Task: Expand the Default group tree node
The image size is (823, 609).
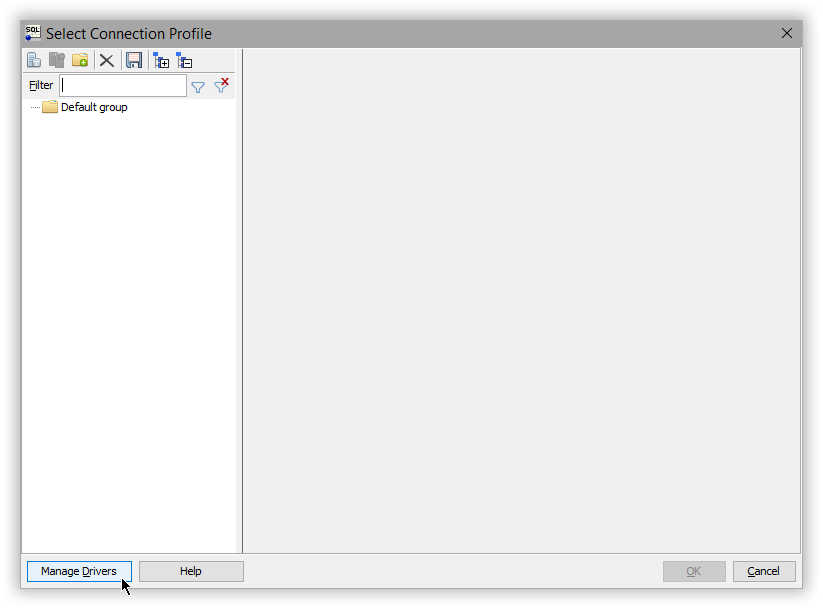Action: click(35, 107)
